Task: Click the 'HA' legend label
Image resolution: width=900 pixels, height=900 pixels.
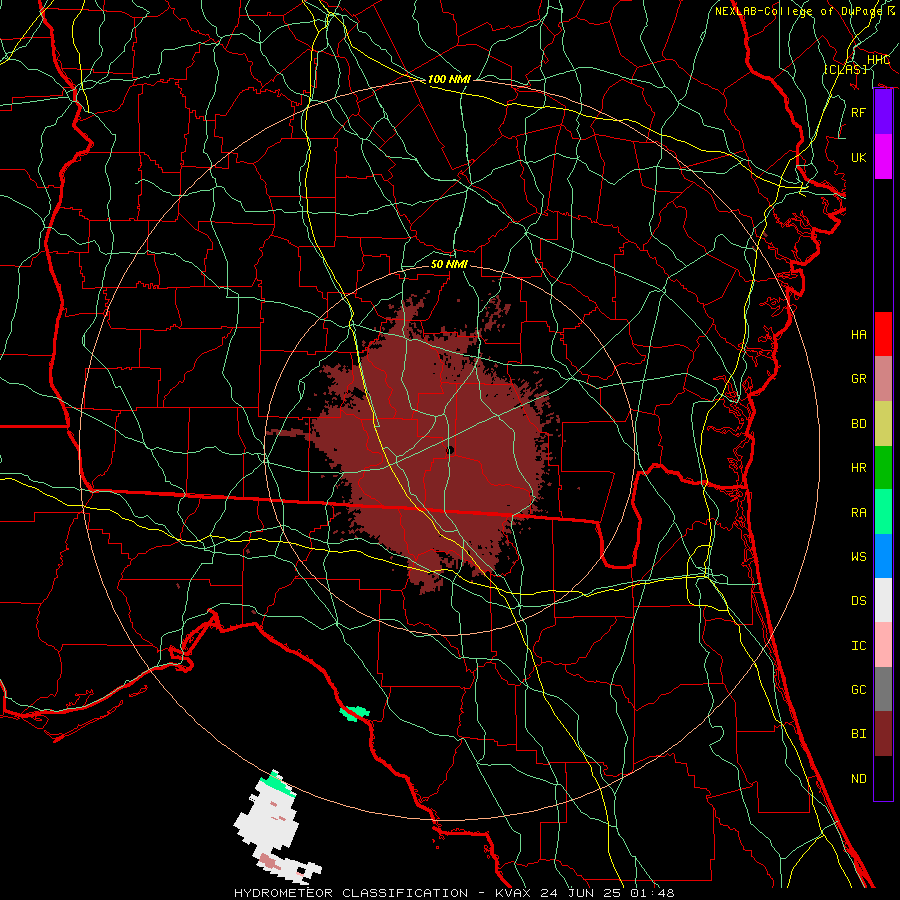Action: 859,335
